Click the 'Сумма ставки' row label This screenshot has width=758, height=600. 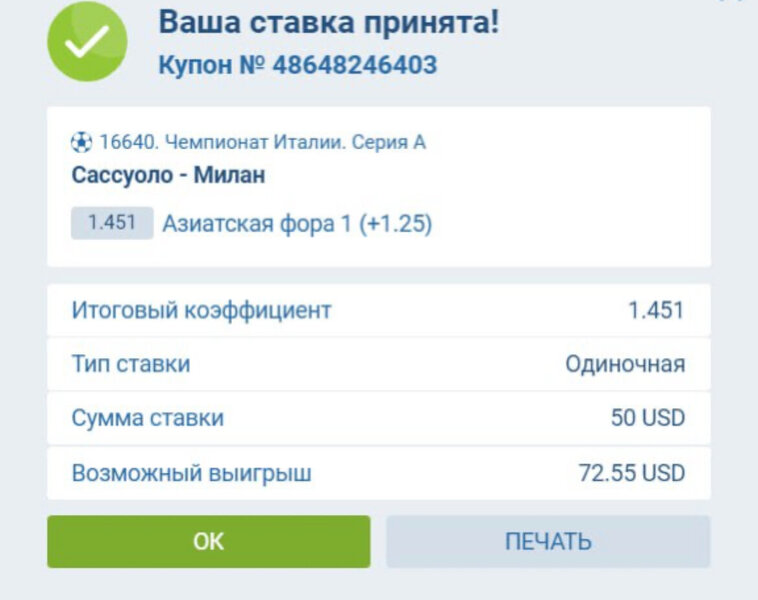coord(148,418)
